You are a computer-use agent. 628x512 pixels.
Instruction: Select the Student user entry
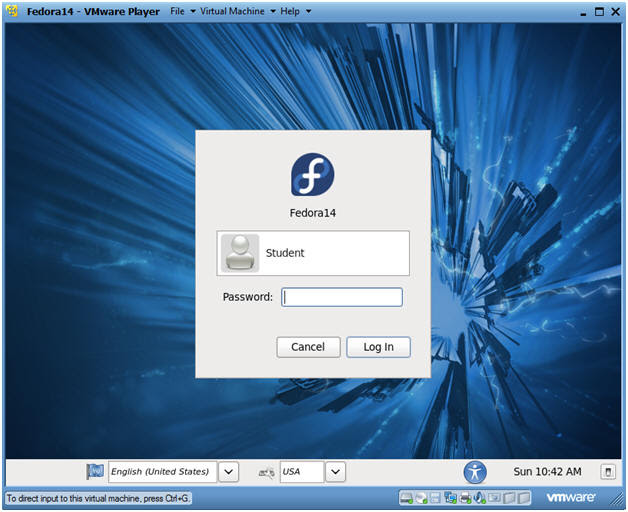(x=313, y=253)
